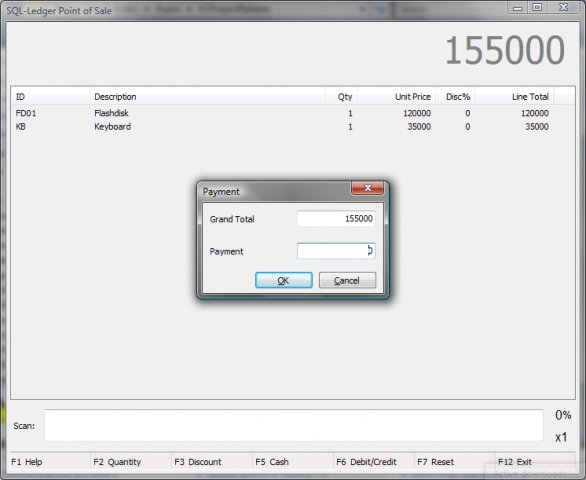Open F1 Help in the bottom bar
The image size is (586, 480).
click(x=27, y=462)
